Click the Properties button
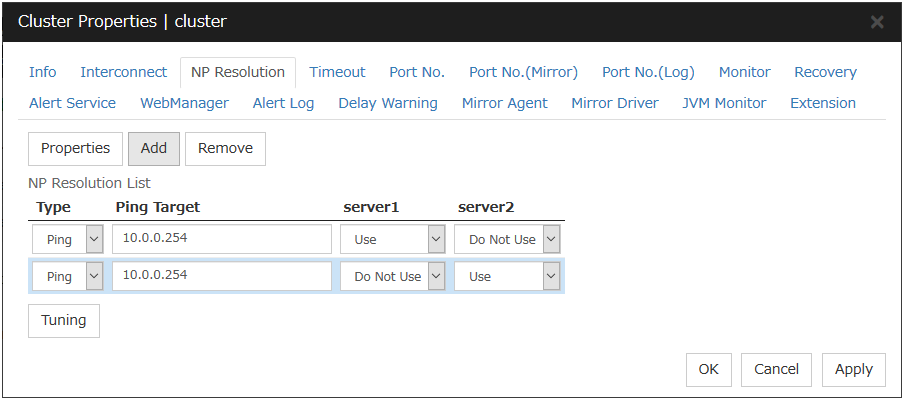 [x=75, y=148]
